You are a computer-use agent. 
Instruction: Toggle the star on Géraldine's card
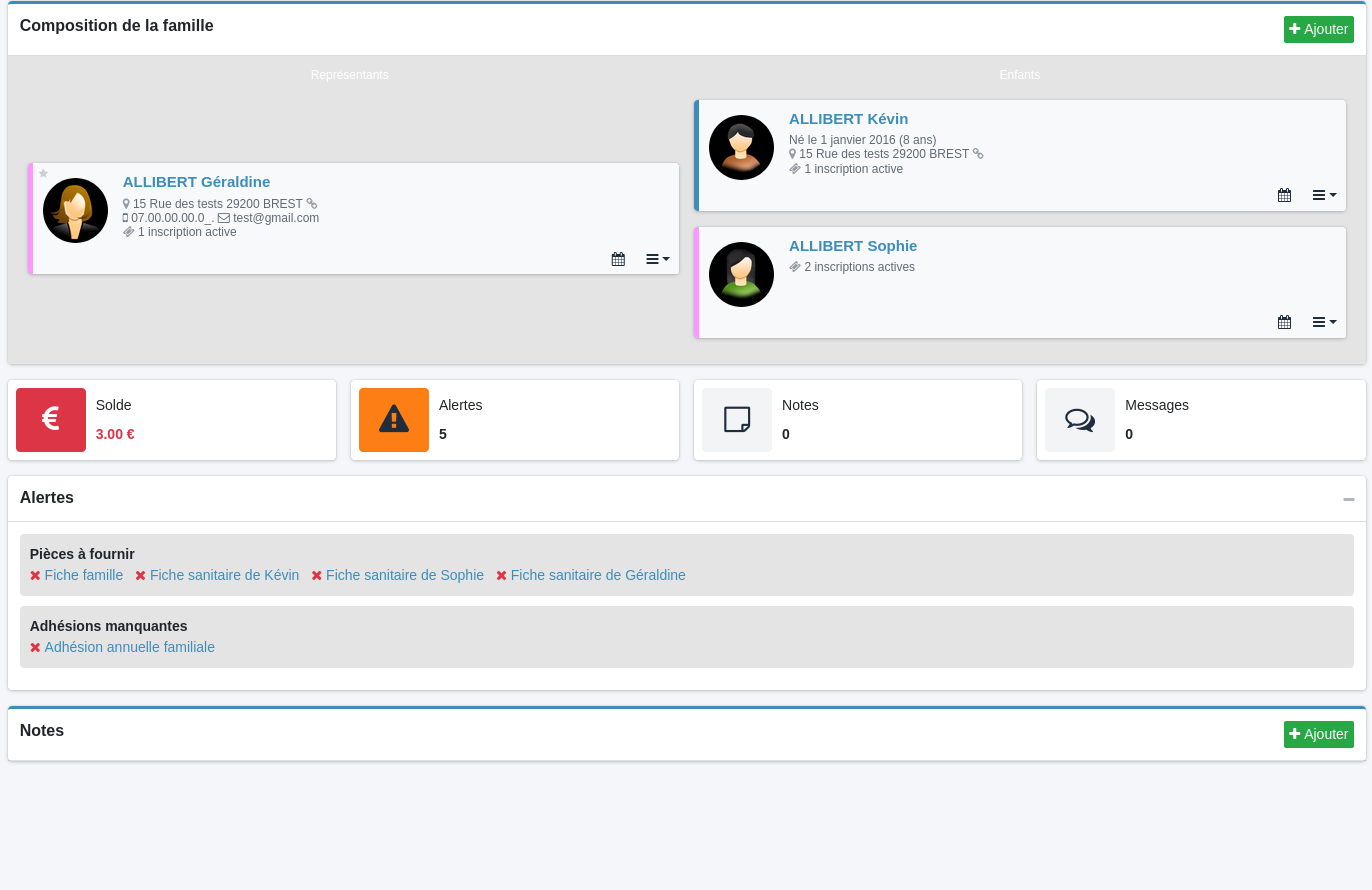pos(43,173)
